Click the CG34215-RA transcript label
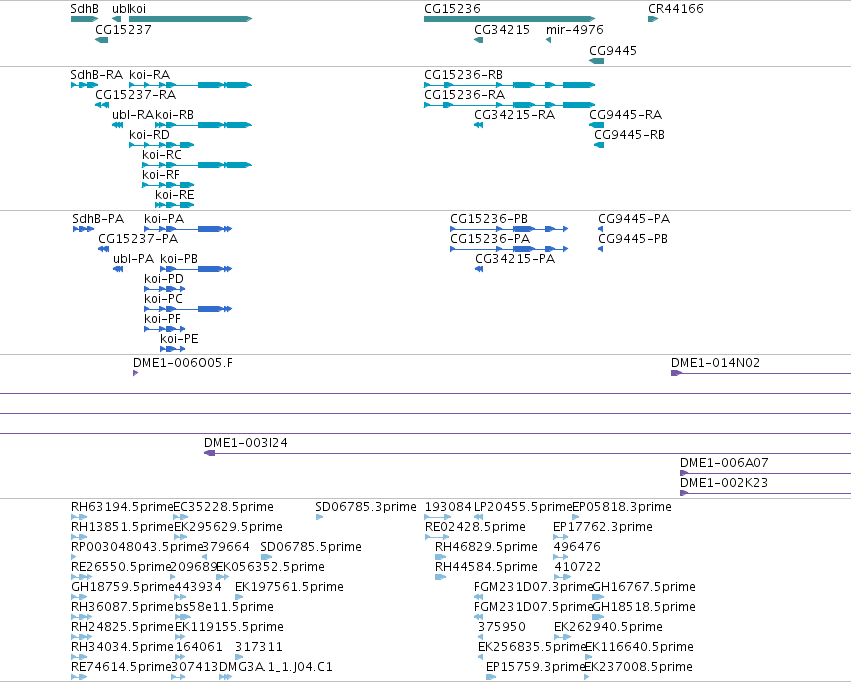The width and height of the screenshot is (851, 682). coord(515,115)
